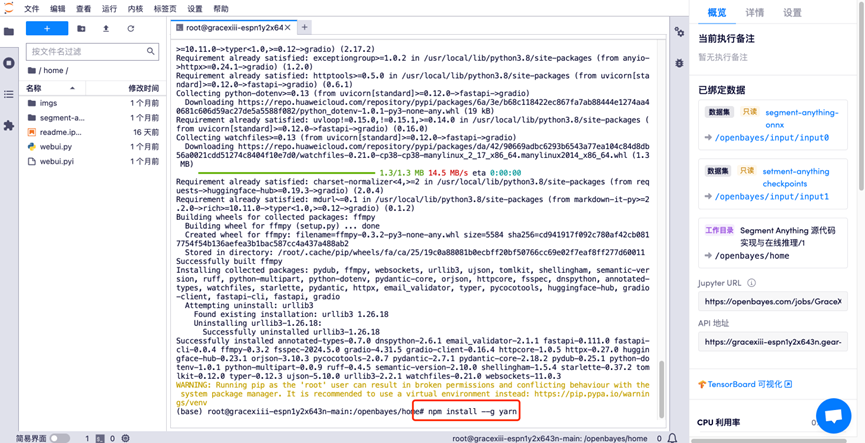
Task: Open notifications bell in status bar
Action: 672,438
